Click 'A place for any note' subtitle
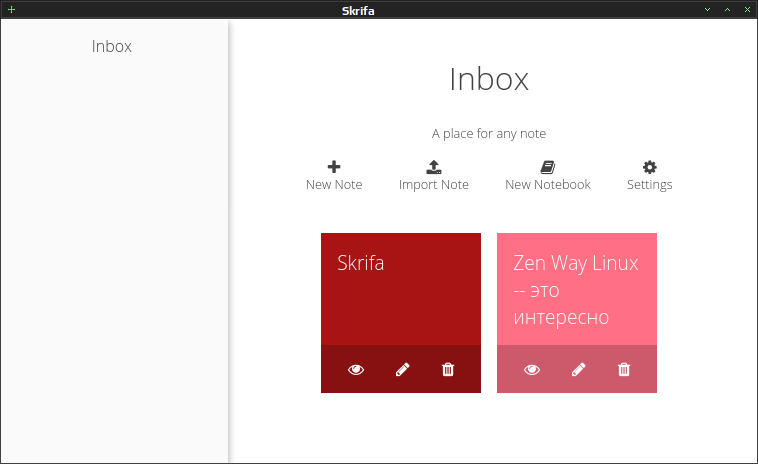The image size is (758, 464). pyautogui.click(x=489, y=133)
